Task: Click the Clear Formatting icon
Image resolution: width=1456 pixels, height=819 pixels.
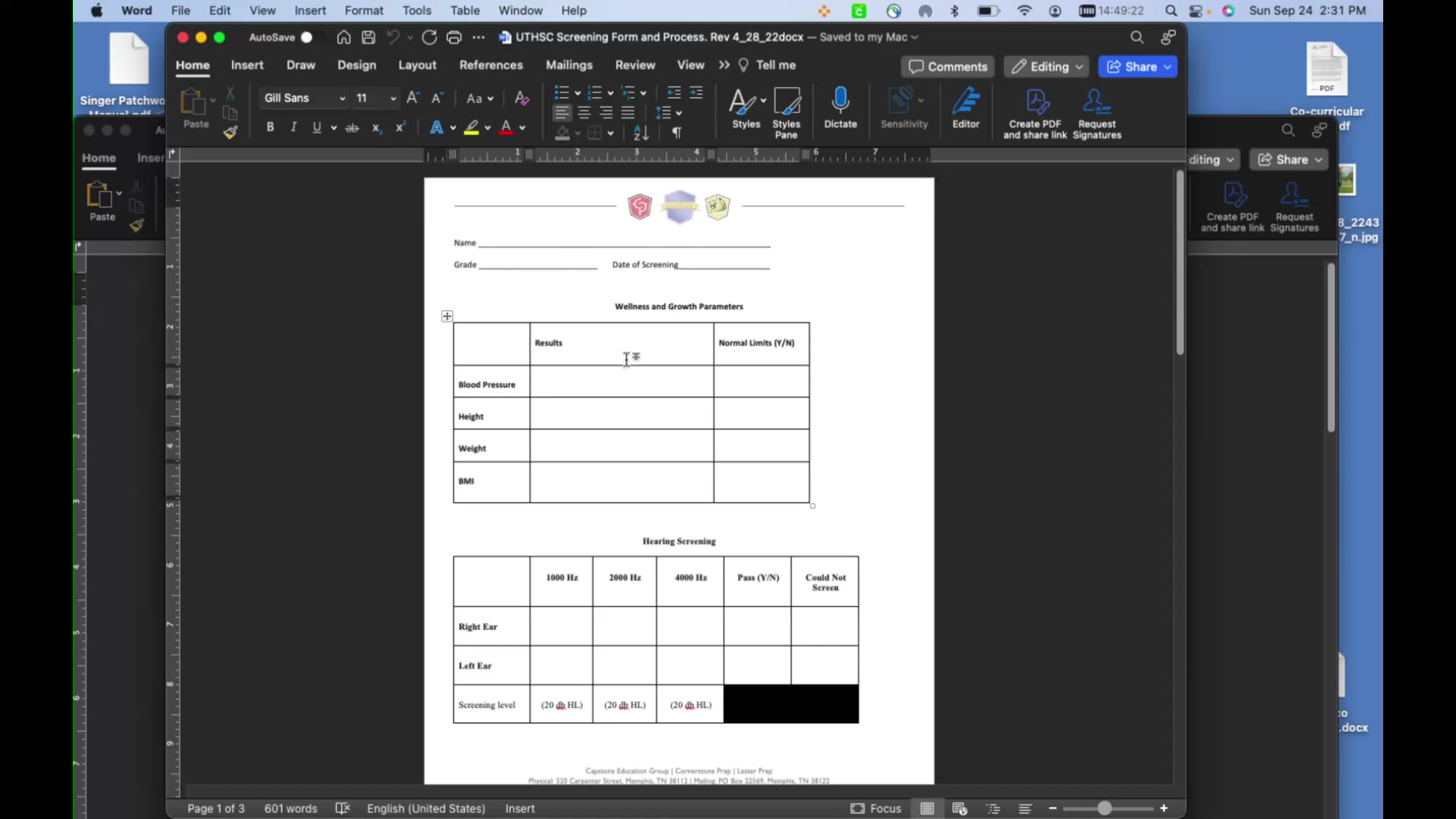Action: click(522, 98)
